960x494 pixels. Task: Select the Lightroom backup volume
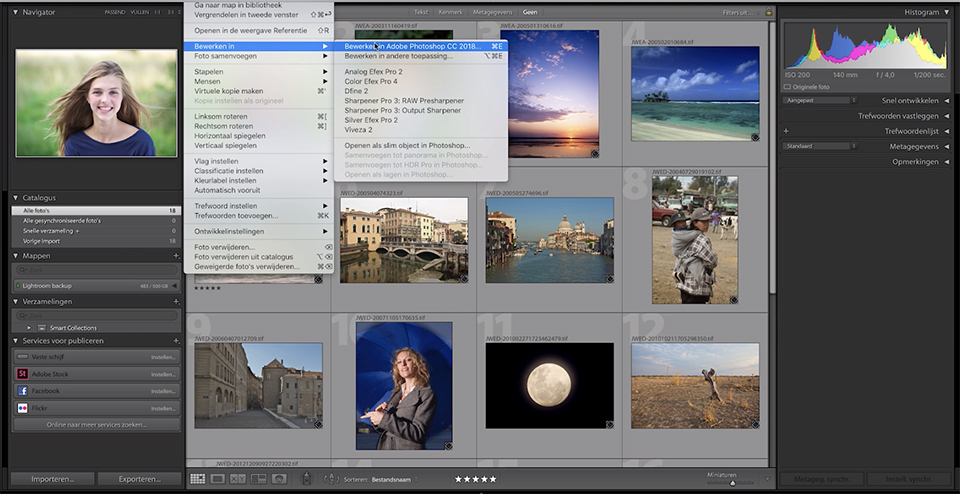point(97,286)
